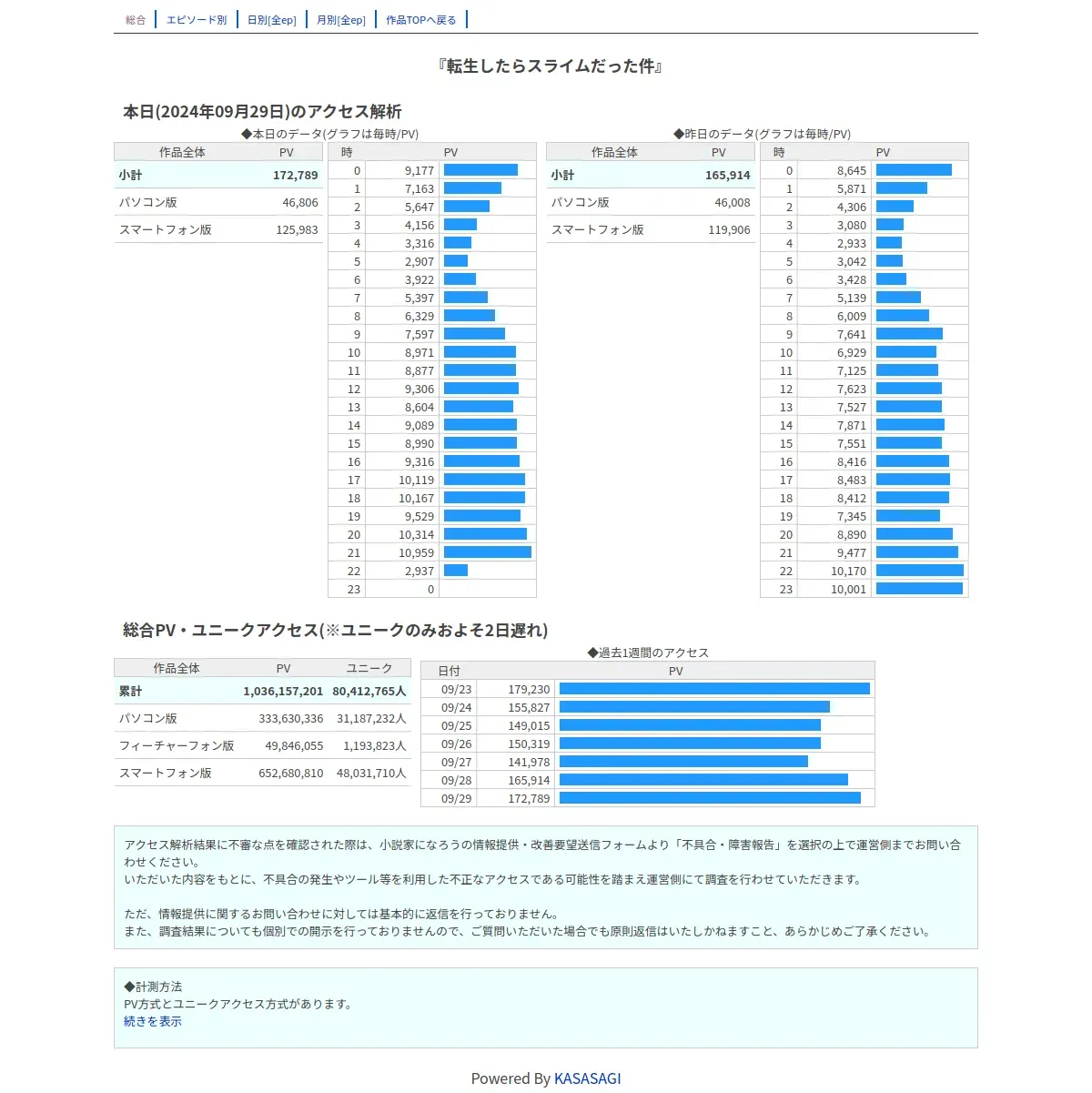Click today's hour 21 blue bar

click(488, 552)
